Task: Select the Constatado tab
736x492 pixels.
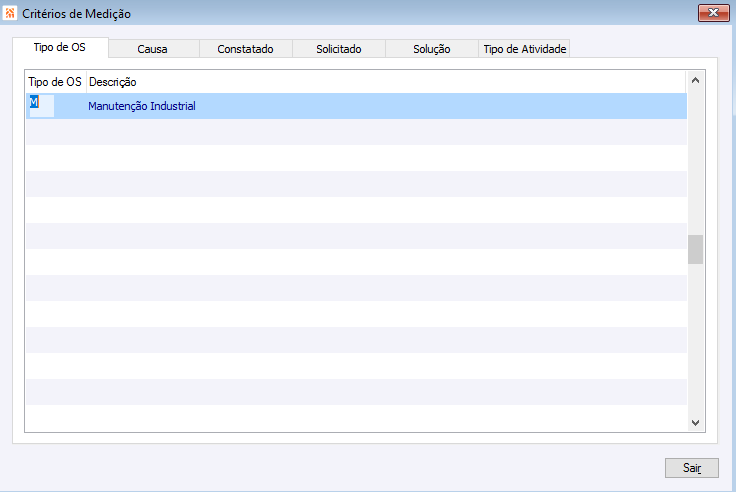Action: tap(245, 49)
